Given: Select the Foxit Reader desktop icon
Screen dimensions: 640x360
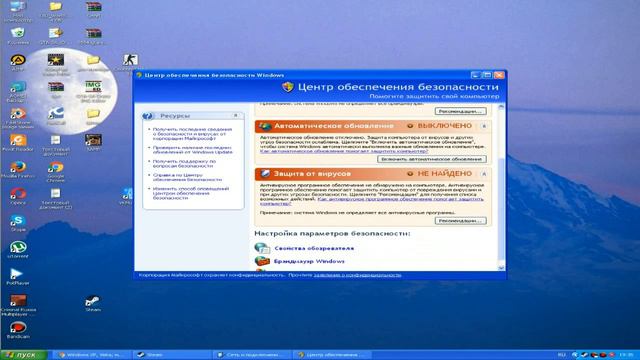Looking at the screenshot, I should point(18,140).
